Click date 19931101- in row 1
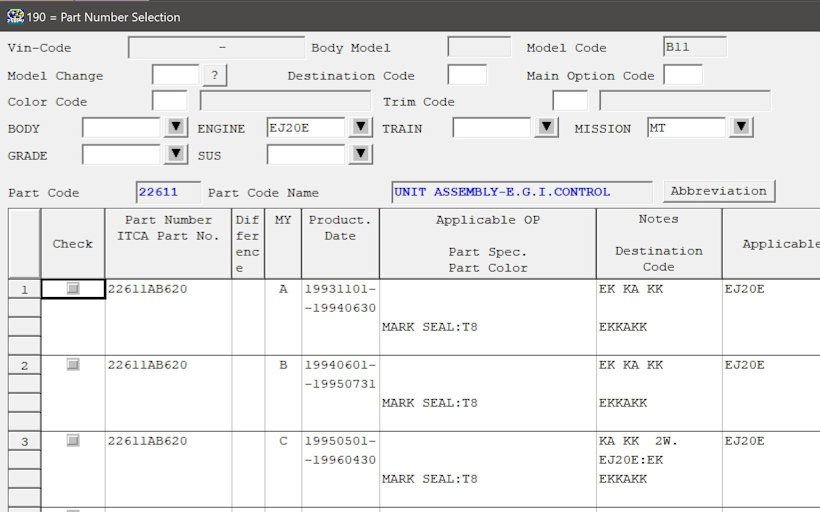The width and height of the screenshot is (820, 512). click(340, 289)
